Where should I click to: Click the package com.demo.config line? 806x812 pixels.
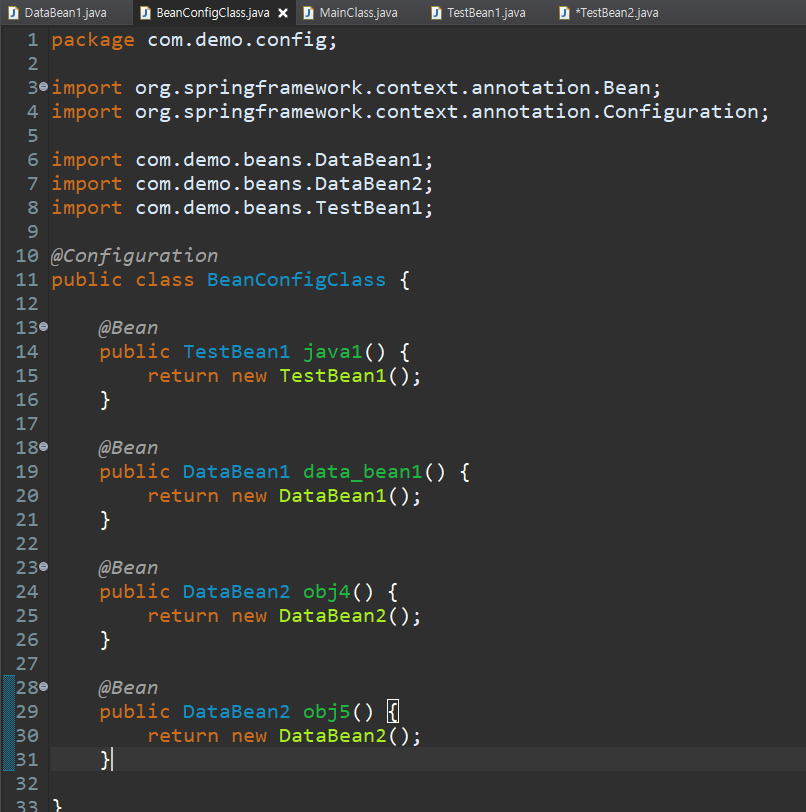point(194,40)
